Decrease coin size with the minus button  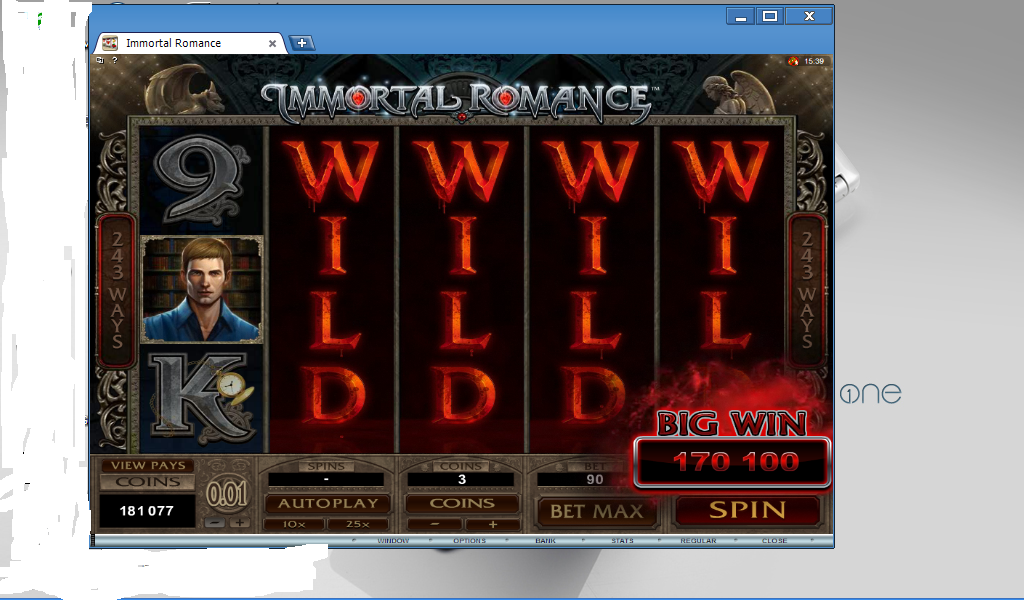[x=214, y=523]
